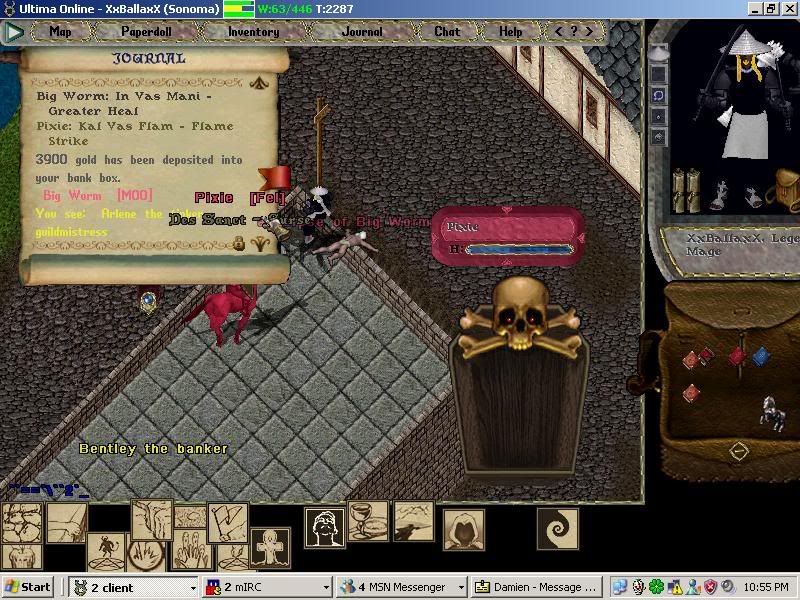
Task: Click the goblet and bread icon
Action: pyautogui.click(x=368, y=521)
